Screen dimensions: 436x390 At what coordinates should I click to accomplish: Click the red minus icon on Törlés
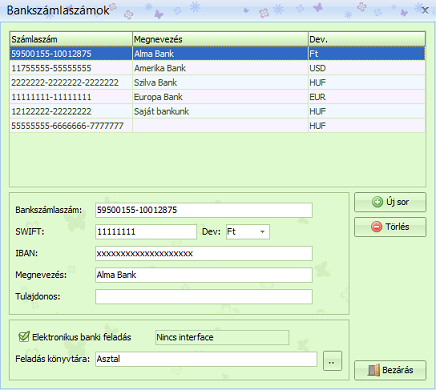[376, 227]
